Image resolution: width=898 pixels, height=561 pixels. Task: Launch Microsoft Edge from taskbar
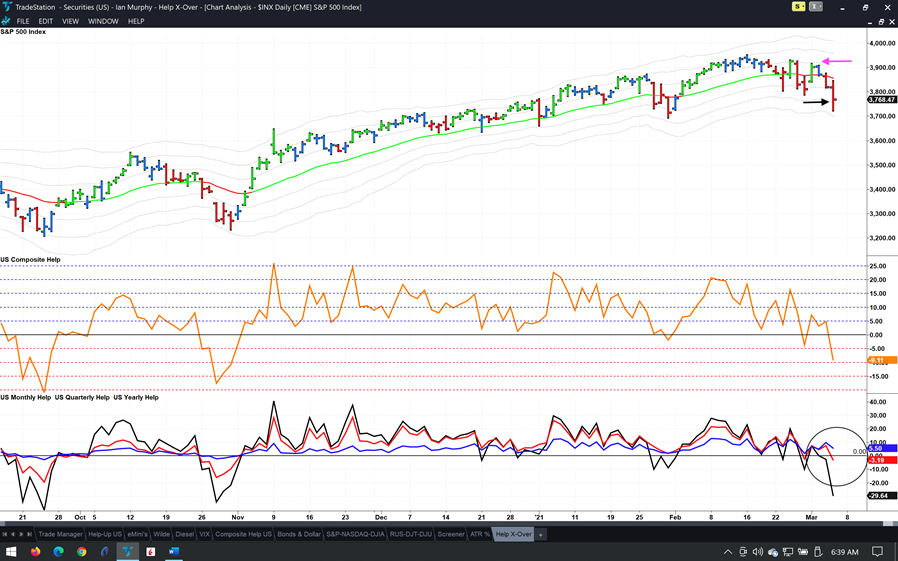[x=58, y=552]
